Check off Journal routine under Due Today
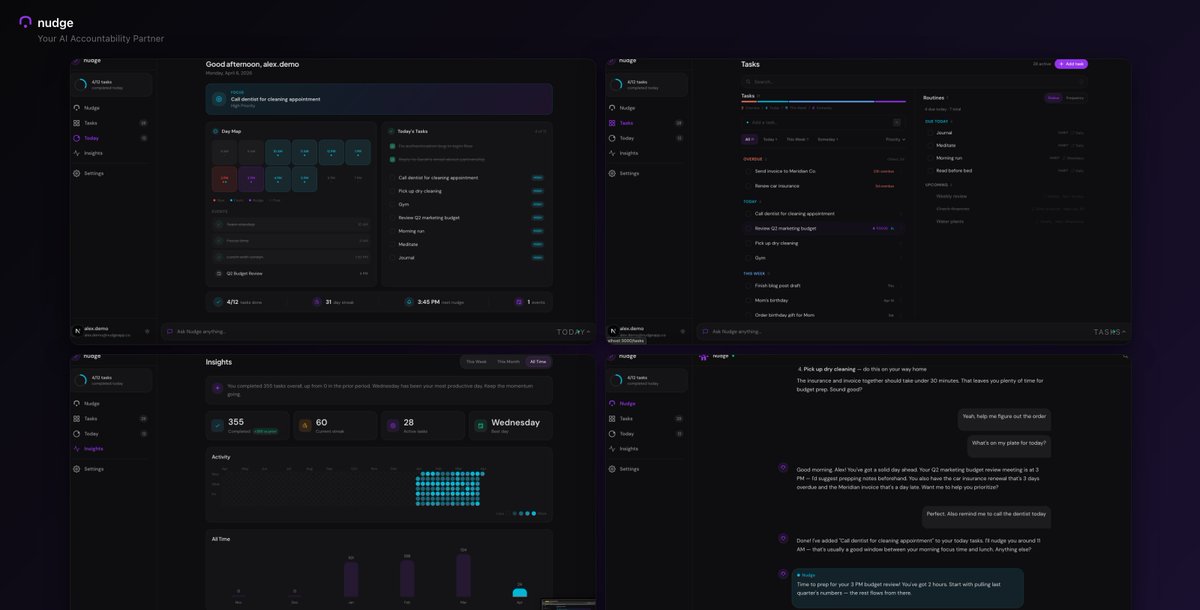This screenshot has height=610, width=1200. [931, 132]
